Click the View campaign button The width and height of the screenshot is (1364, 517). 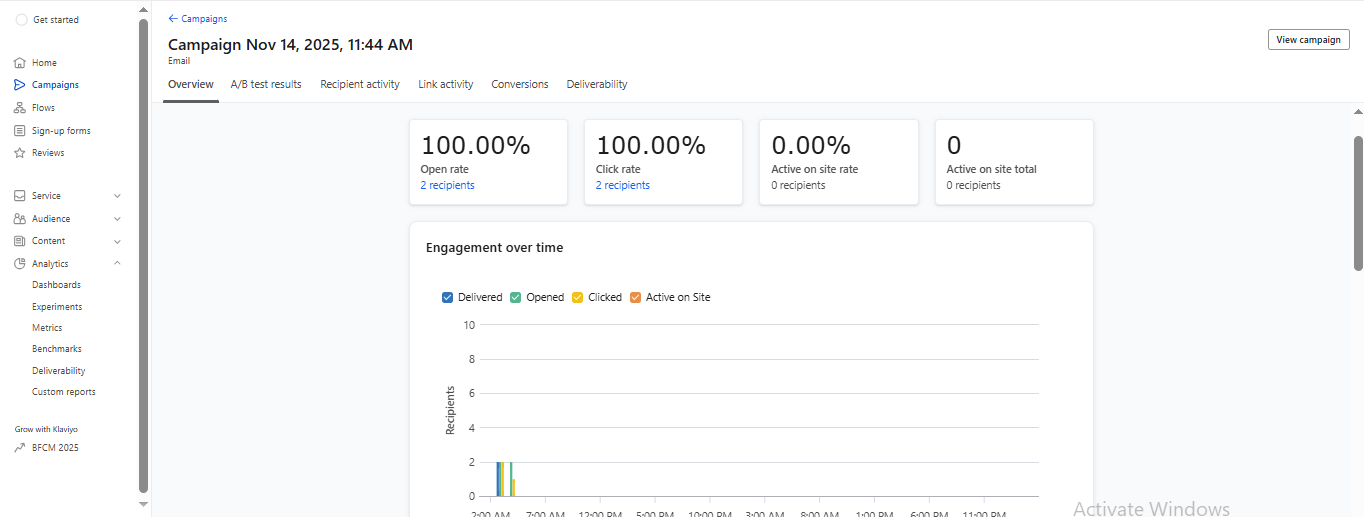(x=1308, y=40)
